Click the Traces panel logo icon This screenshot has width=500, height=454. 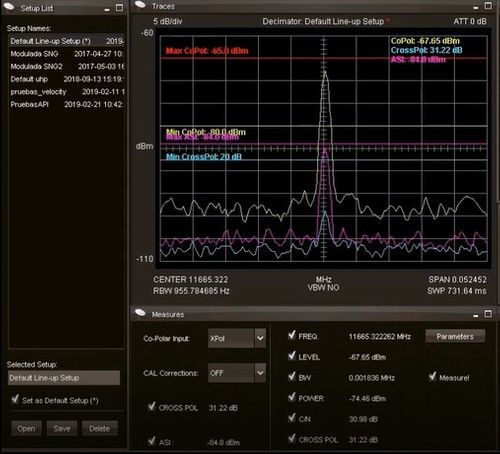click(140, 5)
